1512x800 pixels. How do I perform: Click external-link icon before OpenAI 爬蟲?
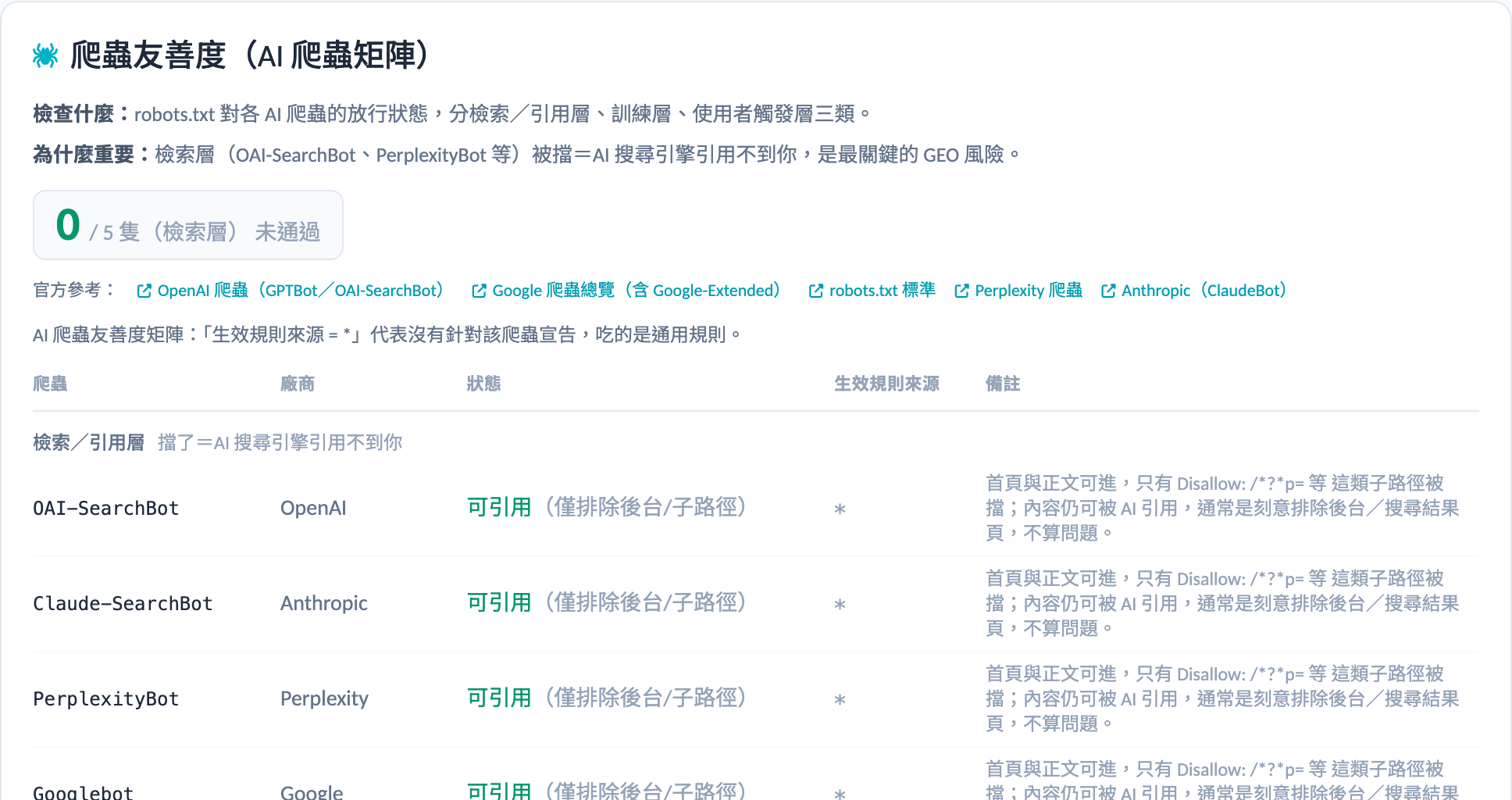point(144,291)
